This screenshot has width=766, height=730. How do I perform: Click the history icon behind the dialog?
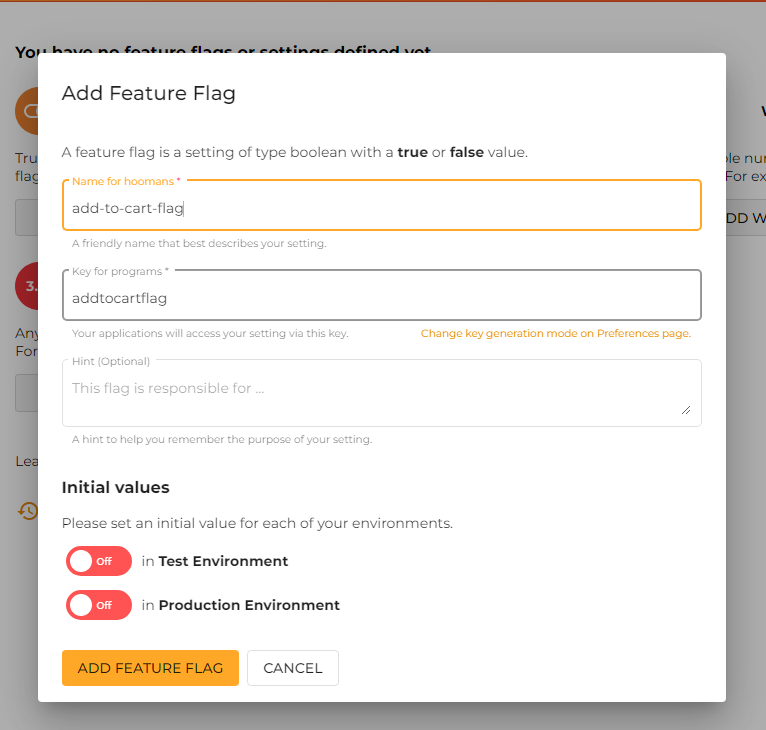click(27, 511)
